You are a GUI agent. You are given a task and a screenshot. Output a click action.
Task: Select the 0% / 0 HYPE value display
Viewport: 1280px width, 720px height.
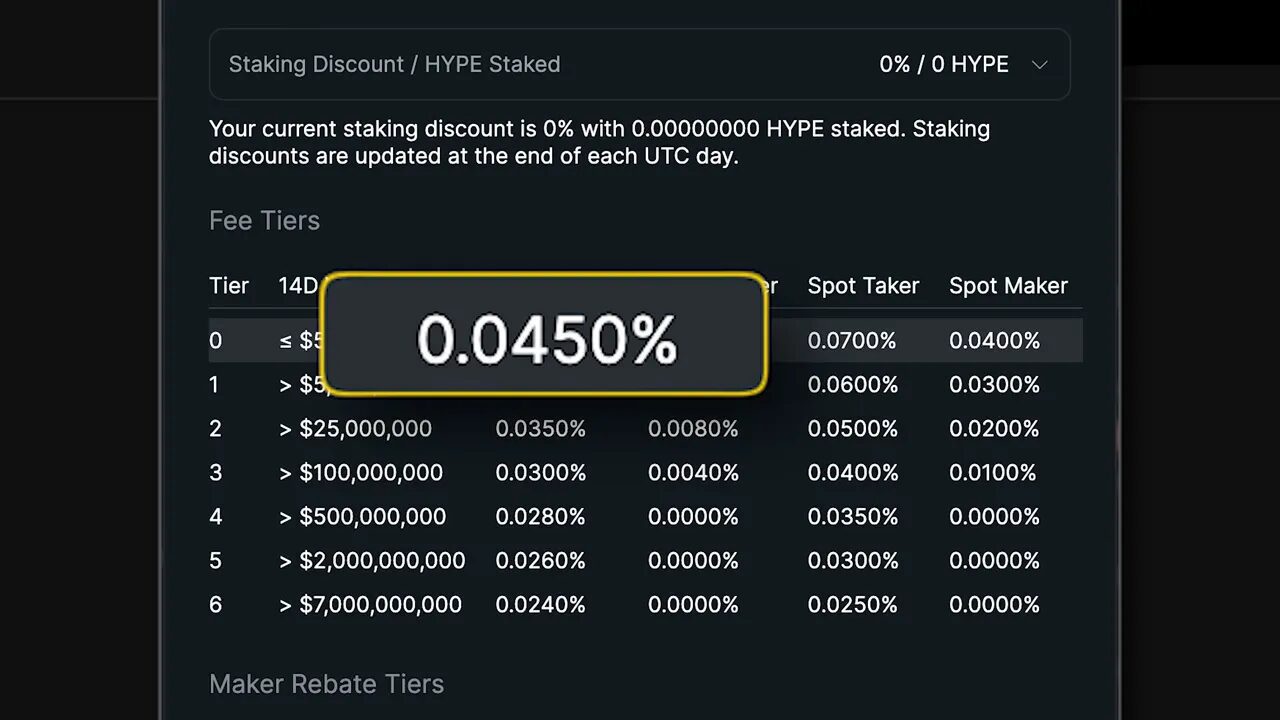pyautogui.click(x=943, y=64)
